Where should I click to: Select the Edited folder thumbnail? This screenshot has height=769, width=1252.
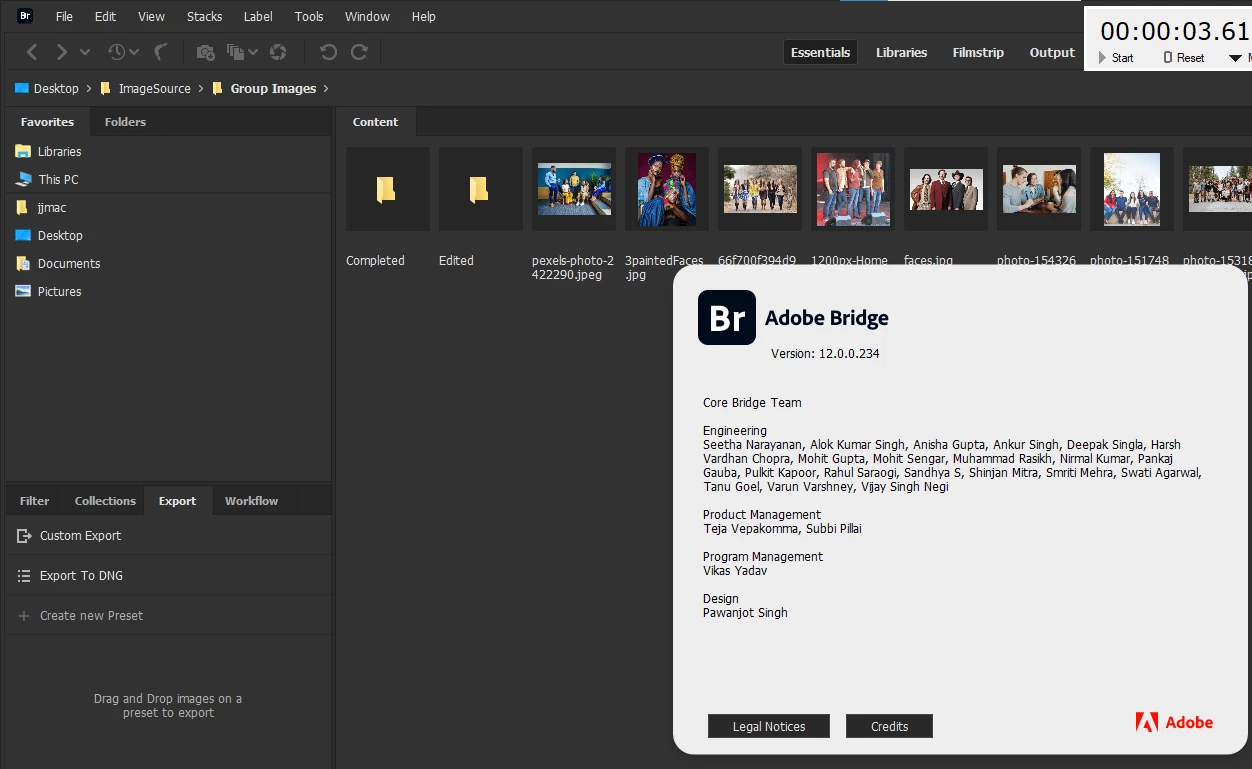click(480, 190)
